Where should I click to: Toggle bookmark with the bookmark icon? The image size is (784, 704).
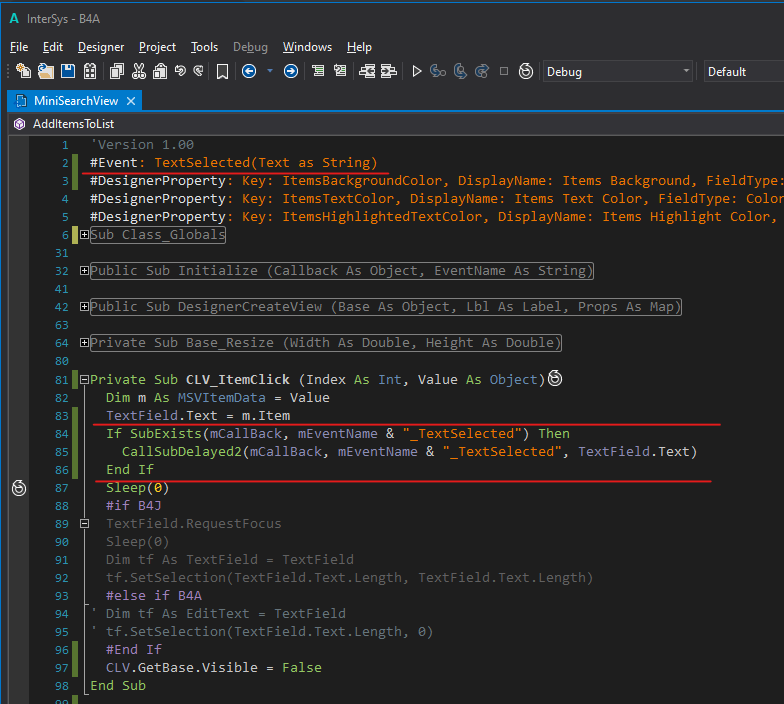tap(222, 71)
